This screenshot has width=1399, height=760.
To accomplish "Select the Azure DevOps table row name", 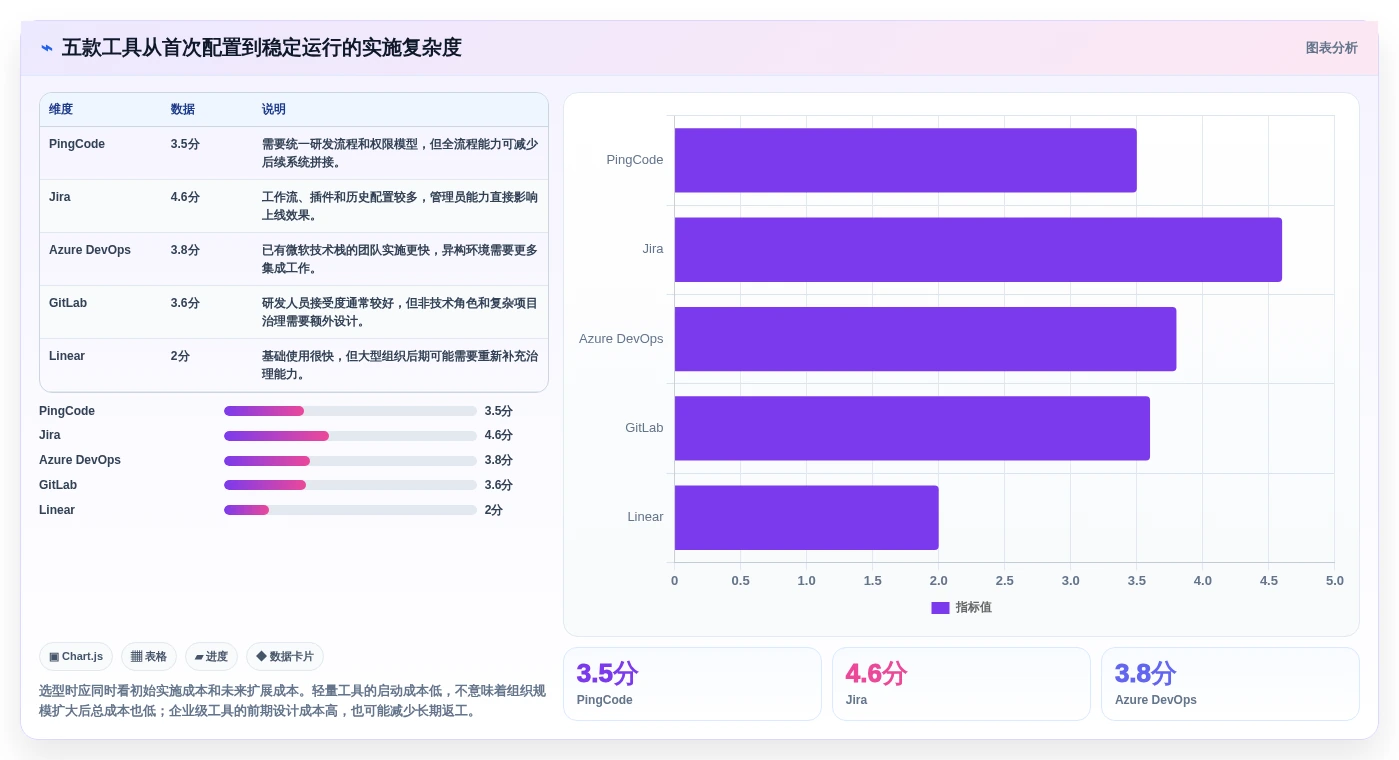I will [90, 250].
